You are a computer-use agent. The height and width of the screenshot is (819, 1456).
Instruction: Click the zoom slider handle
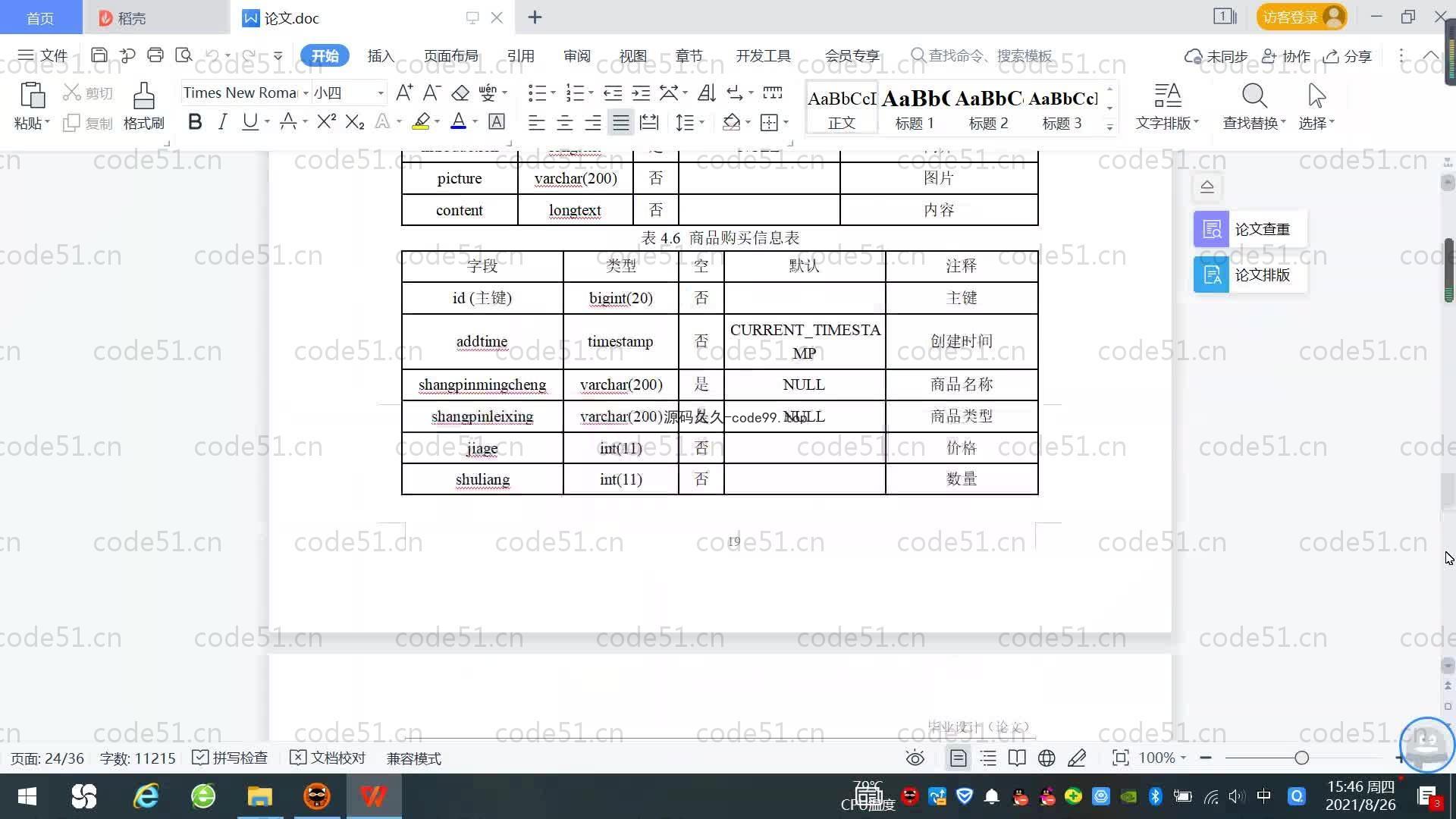tap(1302, 758)
